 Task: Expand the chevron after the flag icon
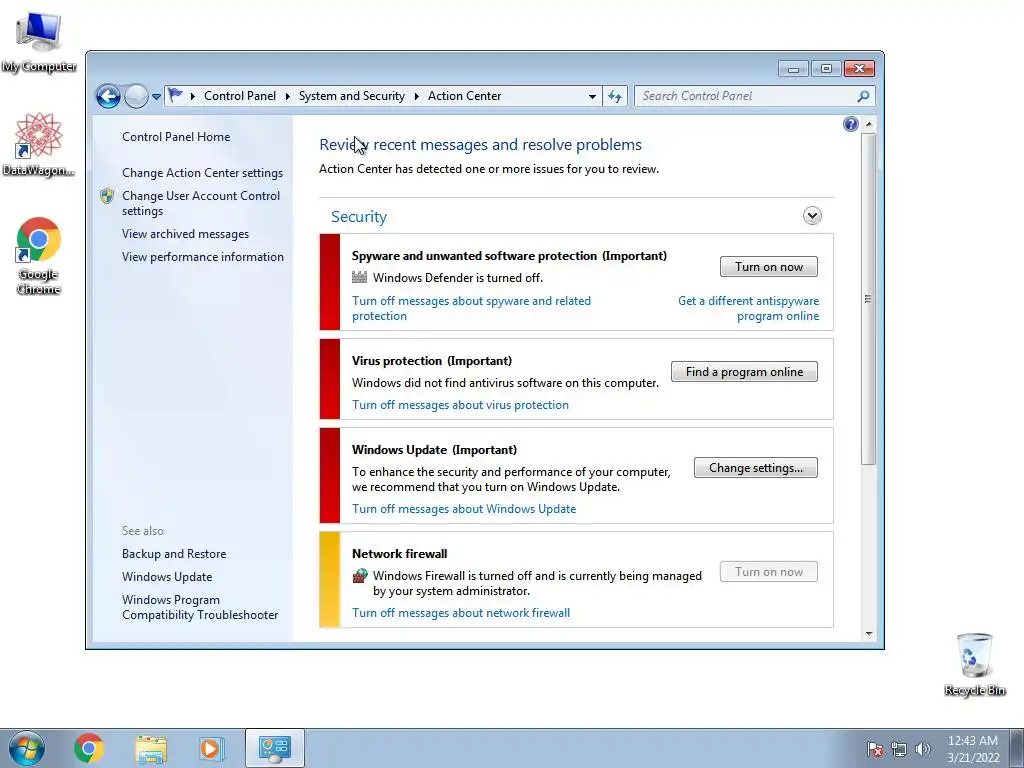point(193,96)
